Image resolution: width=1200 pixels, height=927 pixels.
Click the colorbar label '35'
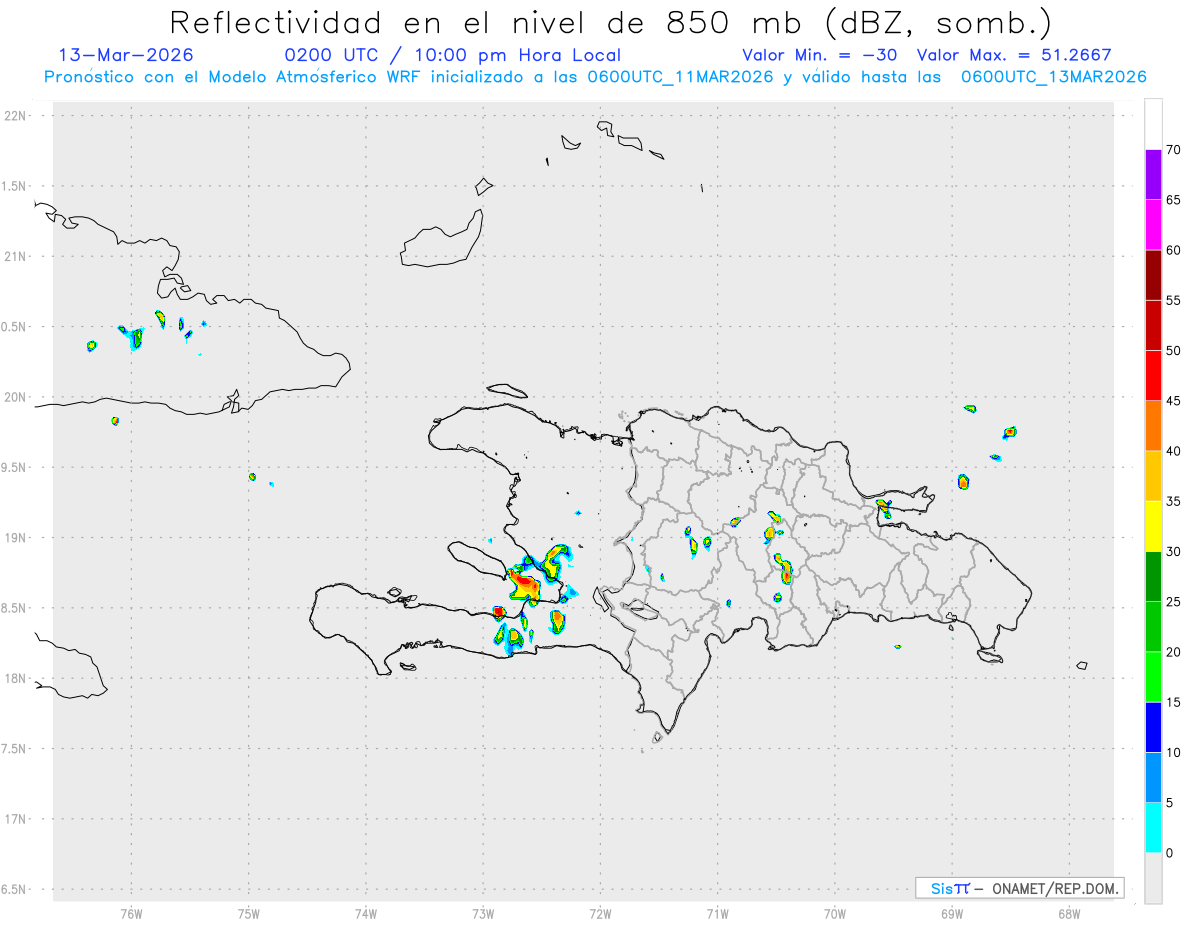point(1173,501)
